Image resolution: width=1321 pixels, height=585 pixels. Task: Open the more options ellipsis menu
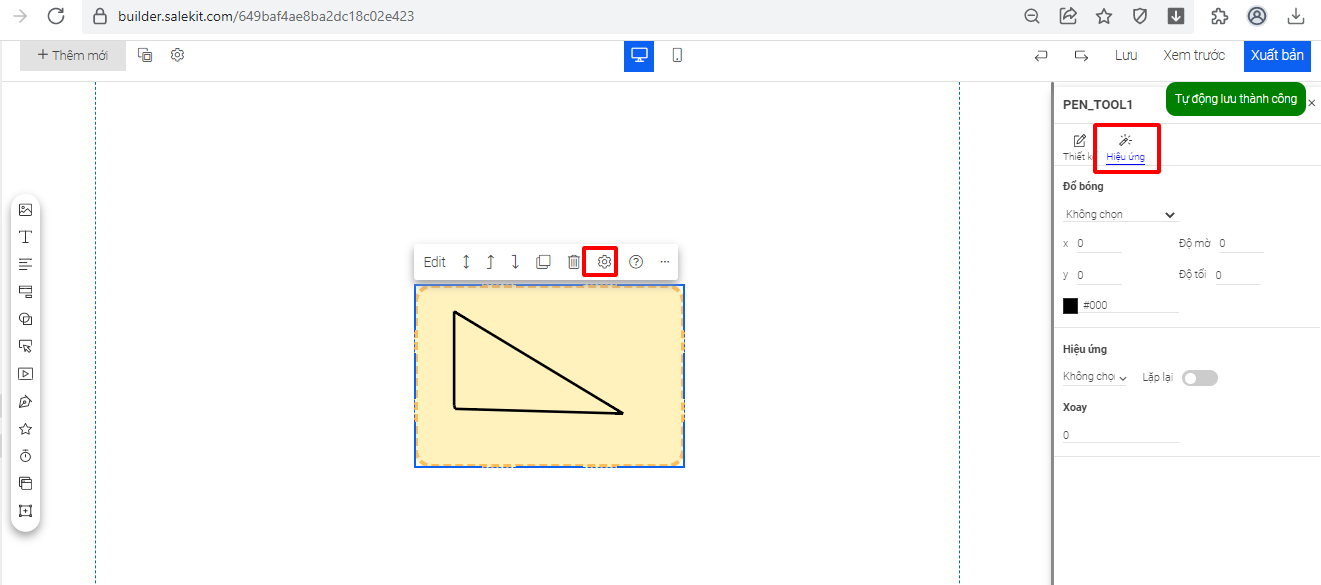[x=665, y=262]
